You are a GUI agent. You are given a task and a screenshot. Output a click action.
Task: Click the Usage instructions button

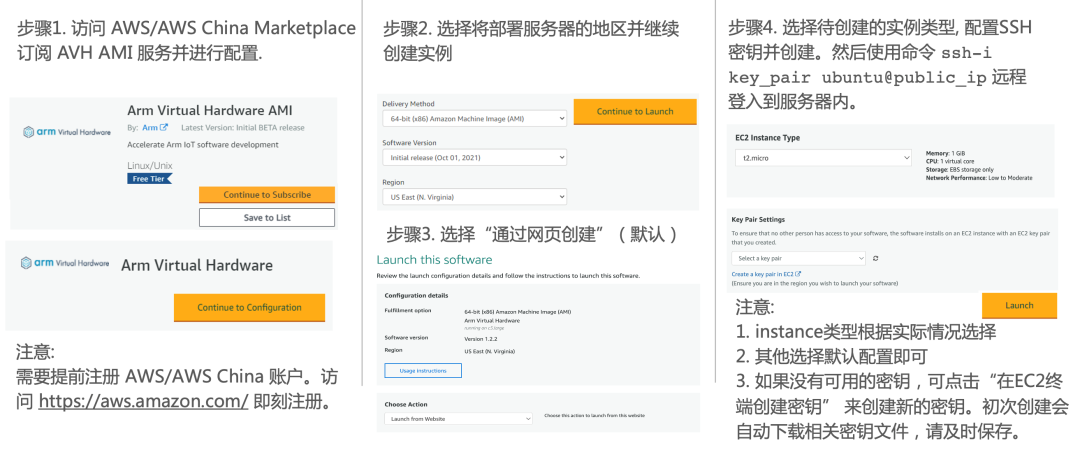point(423,371)
